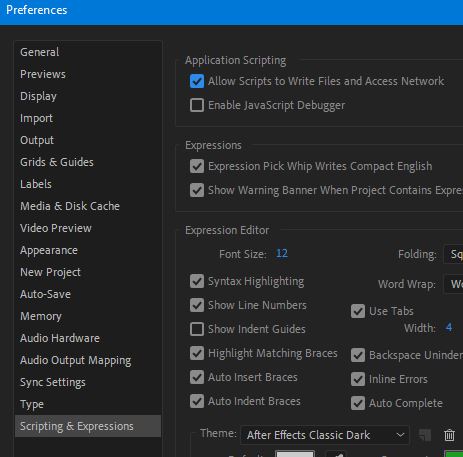Click the eyedropper beside the default swatch

tap(337, 454)
